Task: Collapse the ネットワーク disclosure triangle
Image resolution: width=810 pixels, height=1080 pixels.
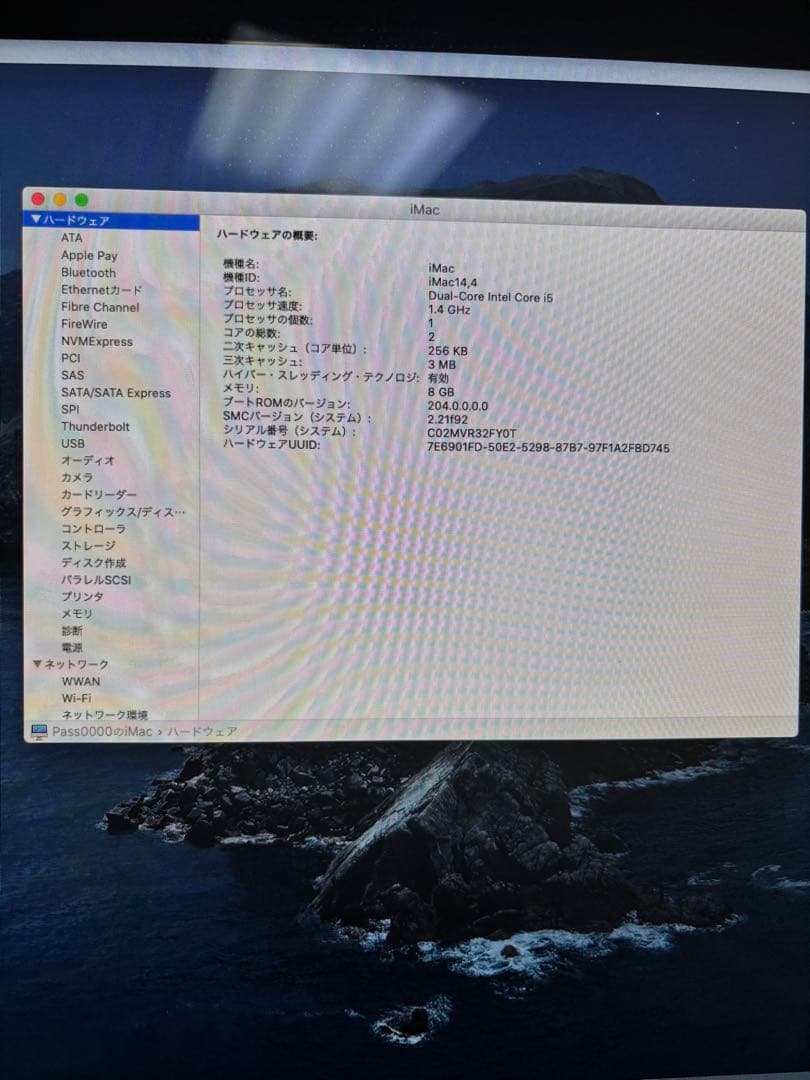Action: tap(37, 664)
